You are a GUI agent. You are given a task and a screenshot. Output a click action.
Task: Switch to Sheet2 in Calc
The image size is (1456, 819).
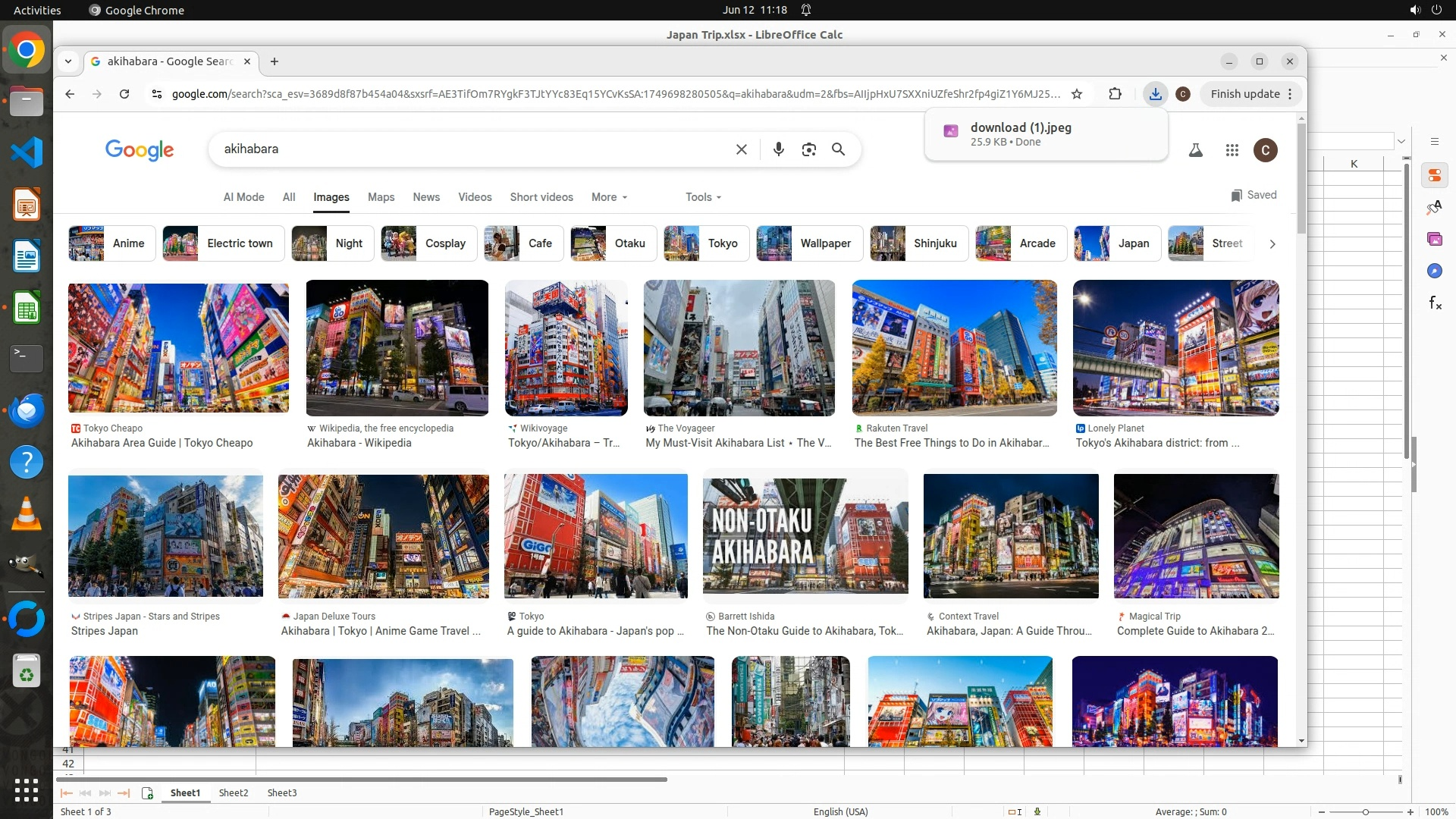pyautogui.click(x=234, y=792)
